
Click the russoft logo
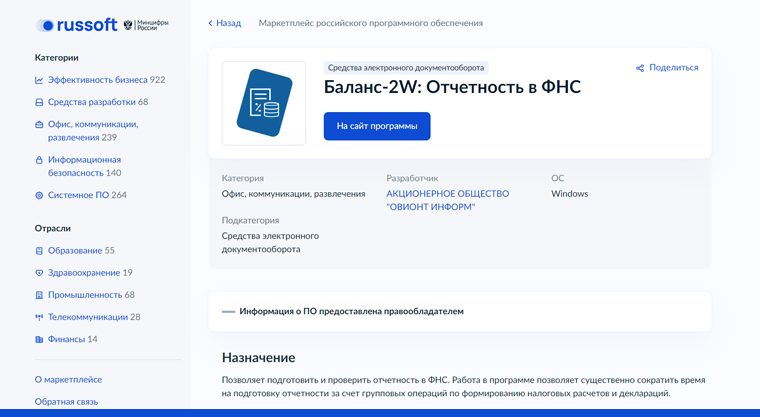coord(77,25)
